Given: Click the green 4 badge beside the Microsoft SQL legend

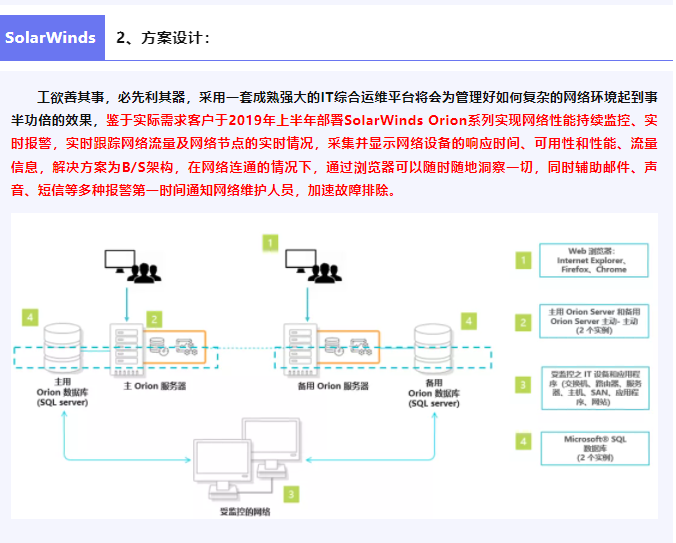Looking at the screenshot, I should tap(523, 441).
